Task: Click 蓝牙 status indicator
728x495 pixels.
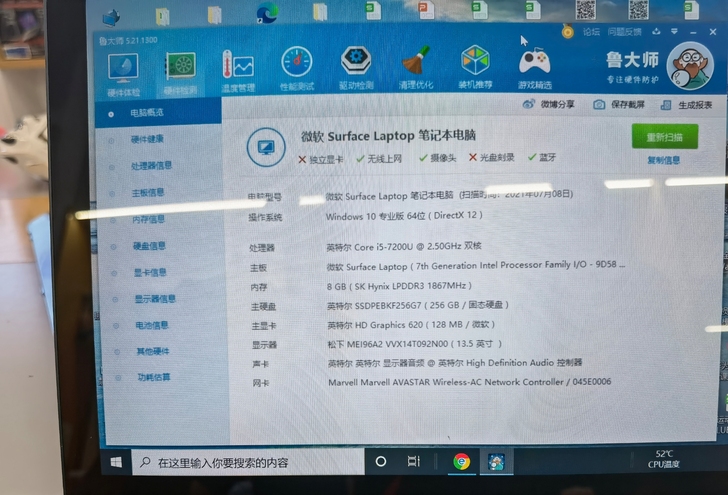Action: point(542,157)
